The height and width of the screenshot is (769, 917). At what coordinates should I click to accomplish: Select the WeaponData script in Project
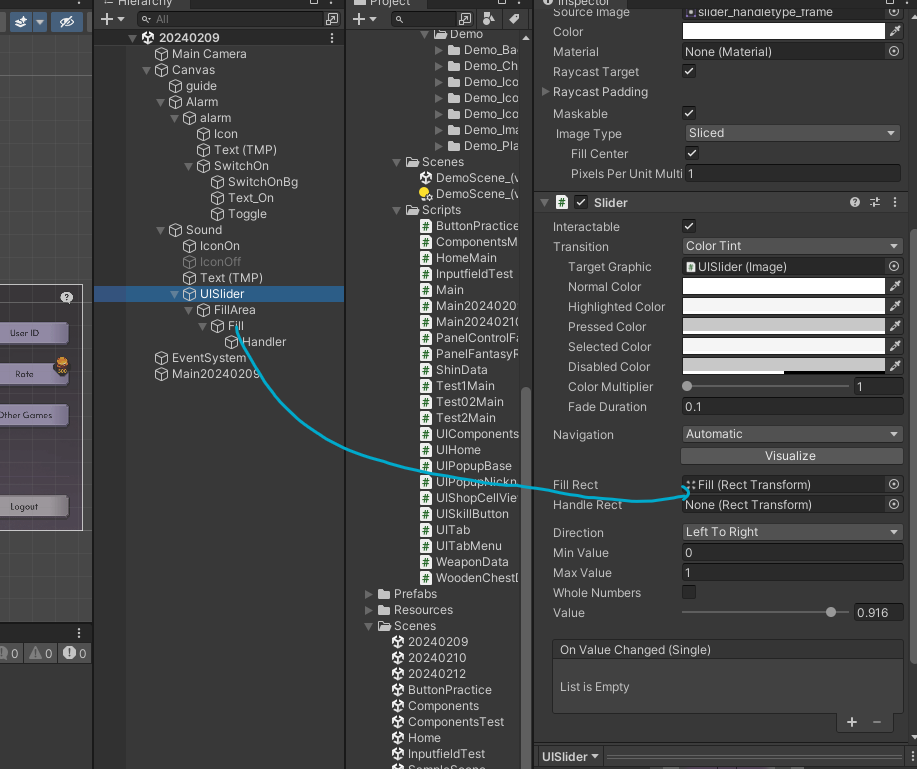click(x=471, y=562)
